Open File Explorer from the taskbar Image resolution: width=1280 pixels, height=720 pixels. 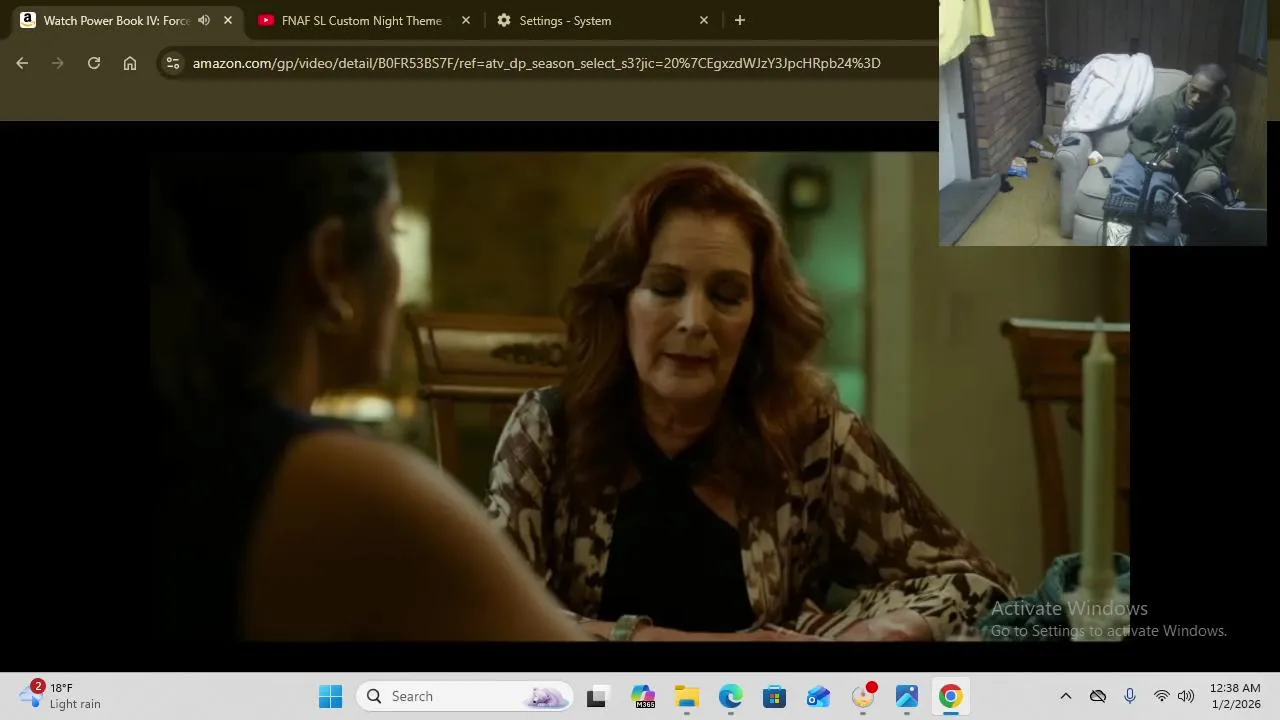(x=687, y=696)
